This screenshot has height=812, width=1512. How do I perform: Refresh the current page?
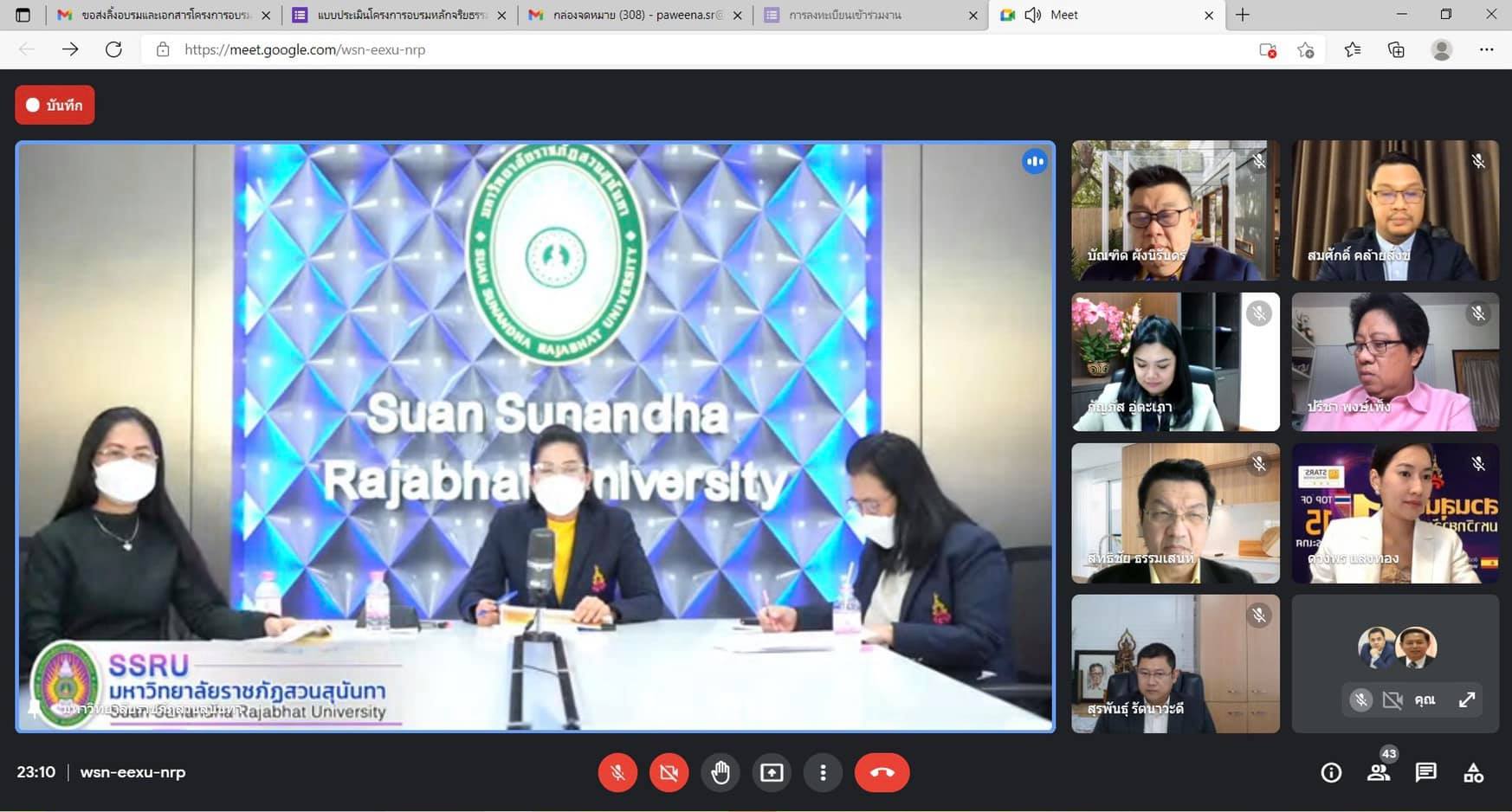[113, 49]
